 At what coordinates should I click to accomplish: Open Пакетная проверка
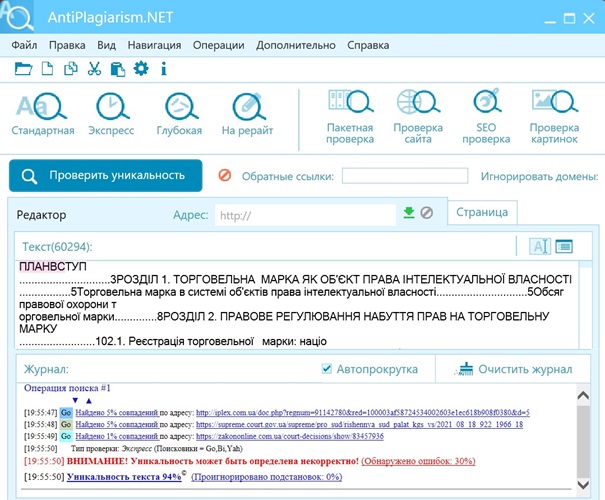tap(350, 117)
